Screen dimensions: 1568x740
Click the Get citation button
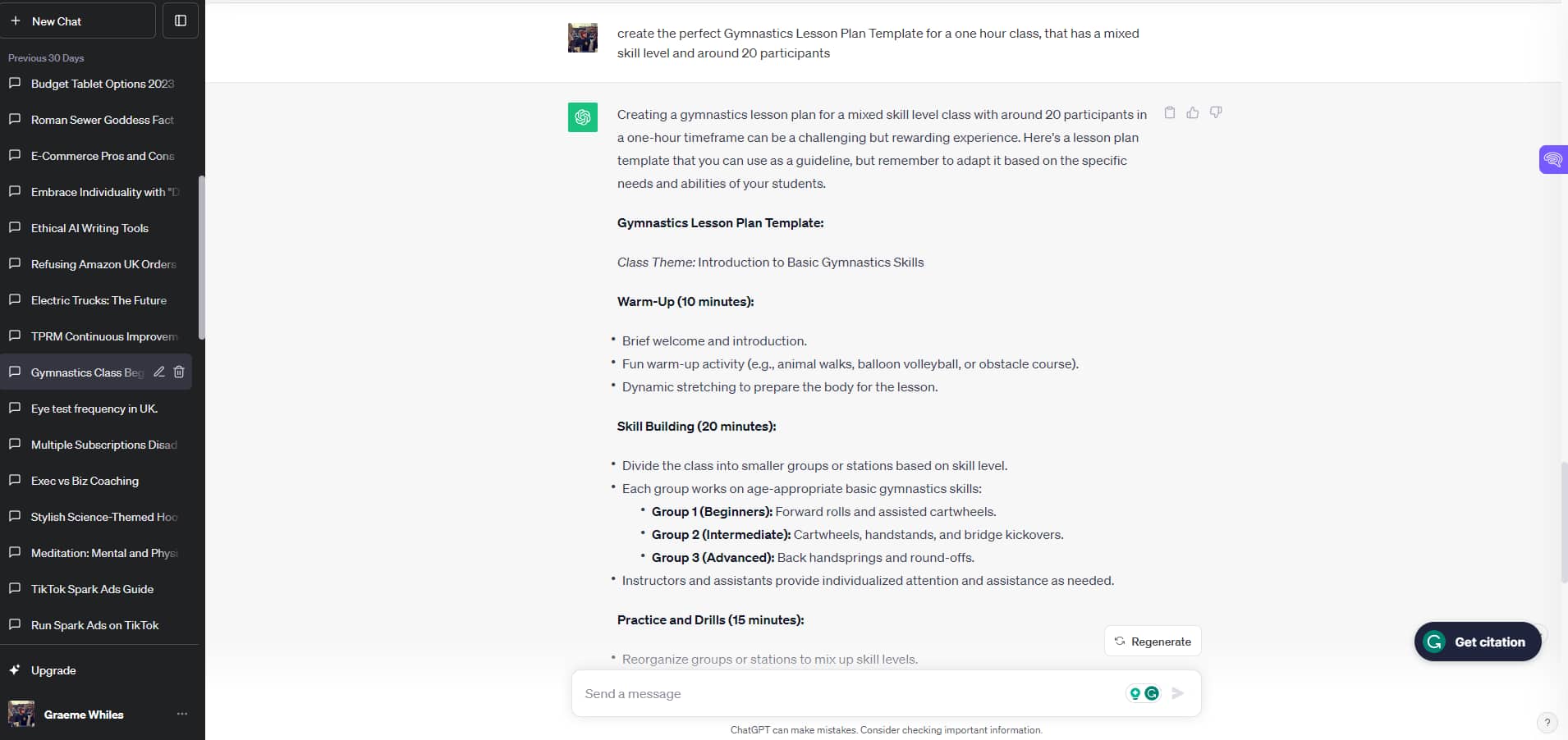pyautogui.click(x=1477, y=642)
